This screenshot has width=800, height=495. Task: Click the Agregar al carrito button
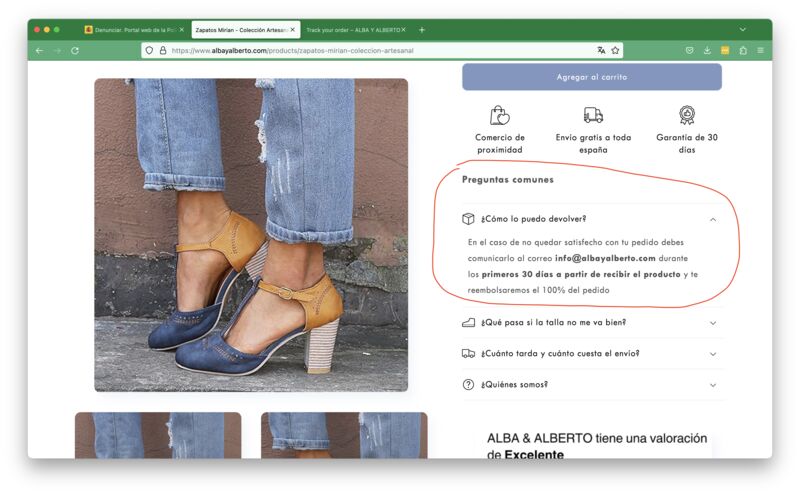click(x=592, y=77)
